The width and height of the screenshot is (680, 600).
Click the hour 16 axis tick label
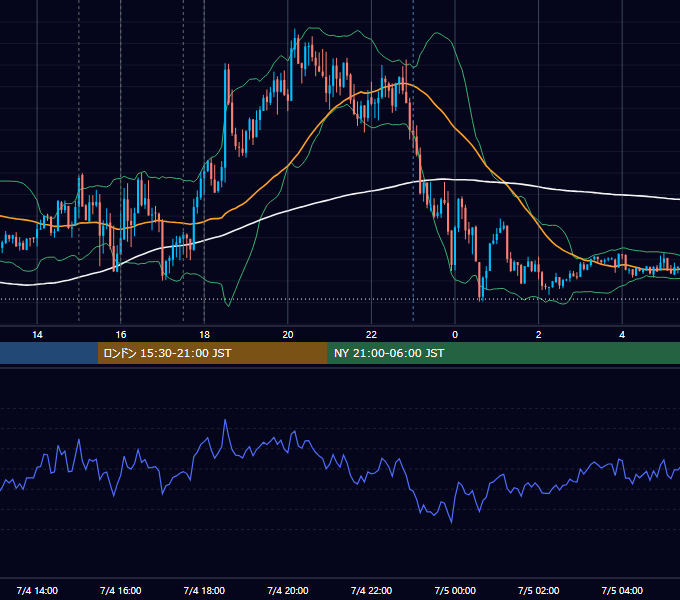click(x=121, y=335)
